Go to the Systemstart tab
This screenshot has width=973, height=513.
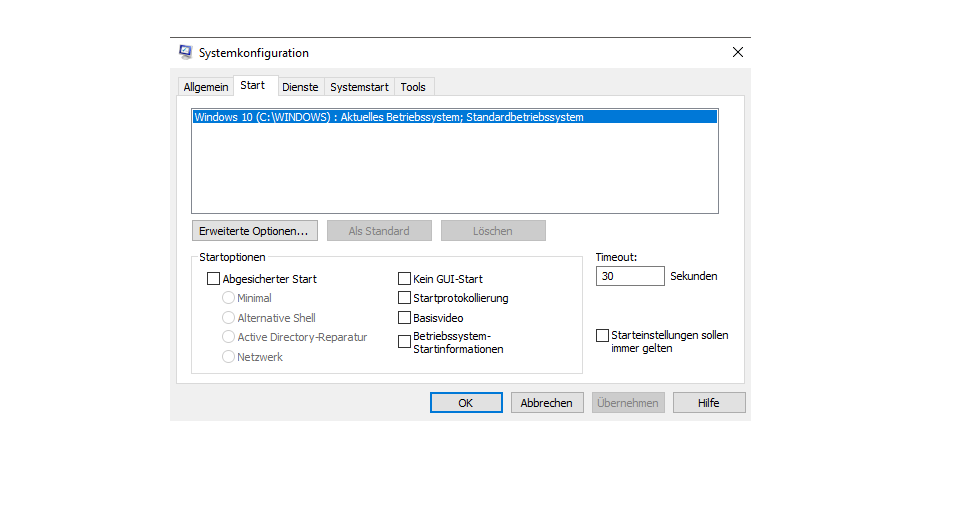click(x=359, y=87)
